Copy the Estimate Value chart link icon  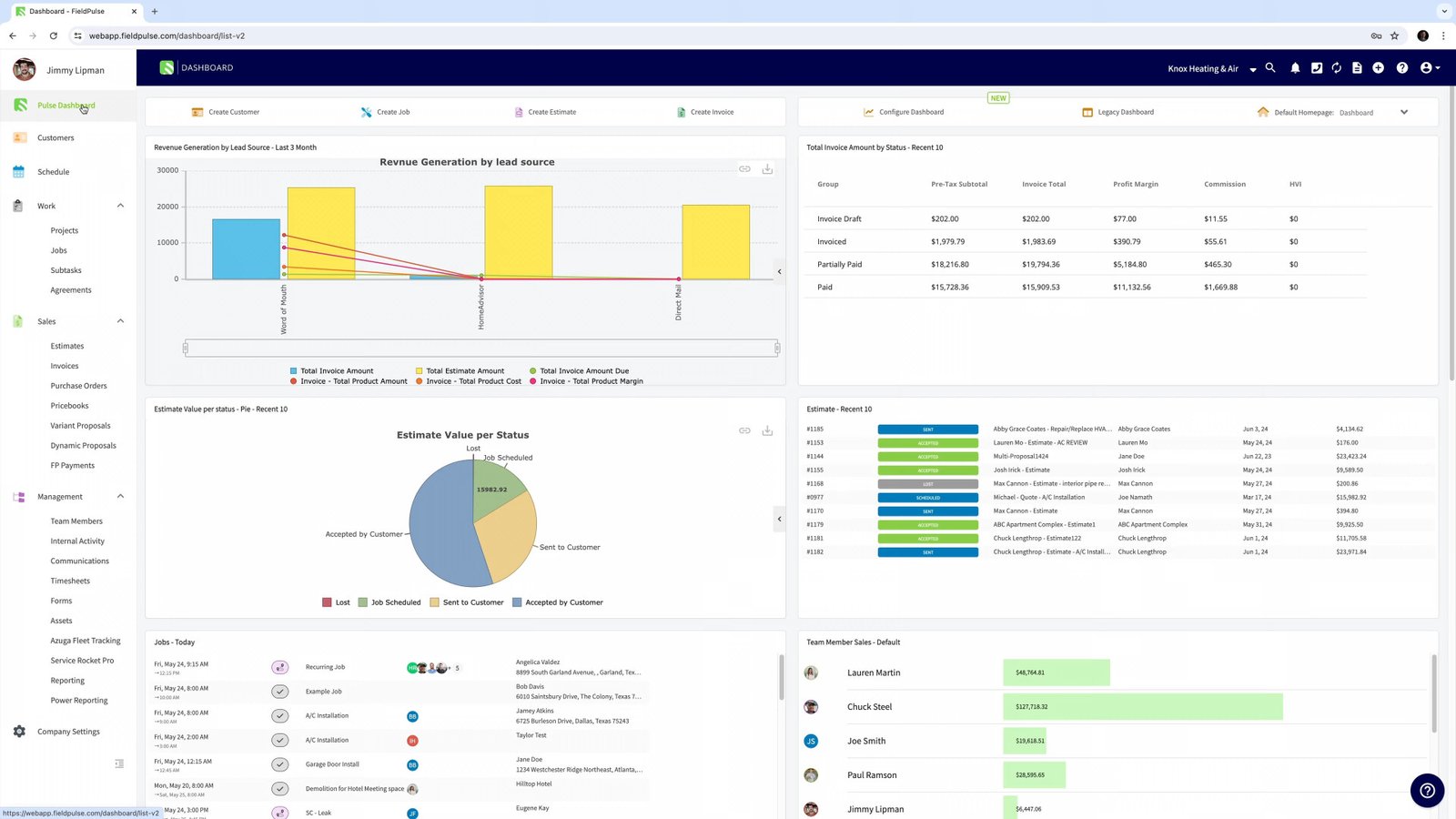coord(744,430)
